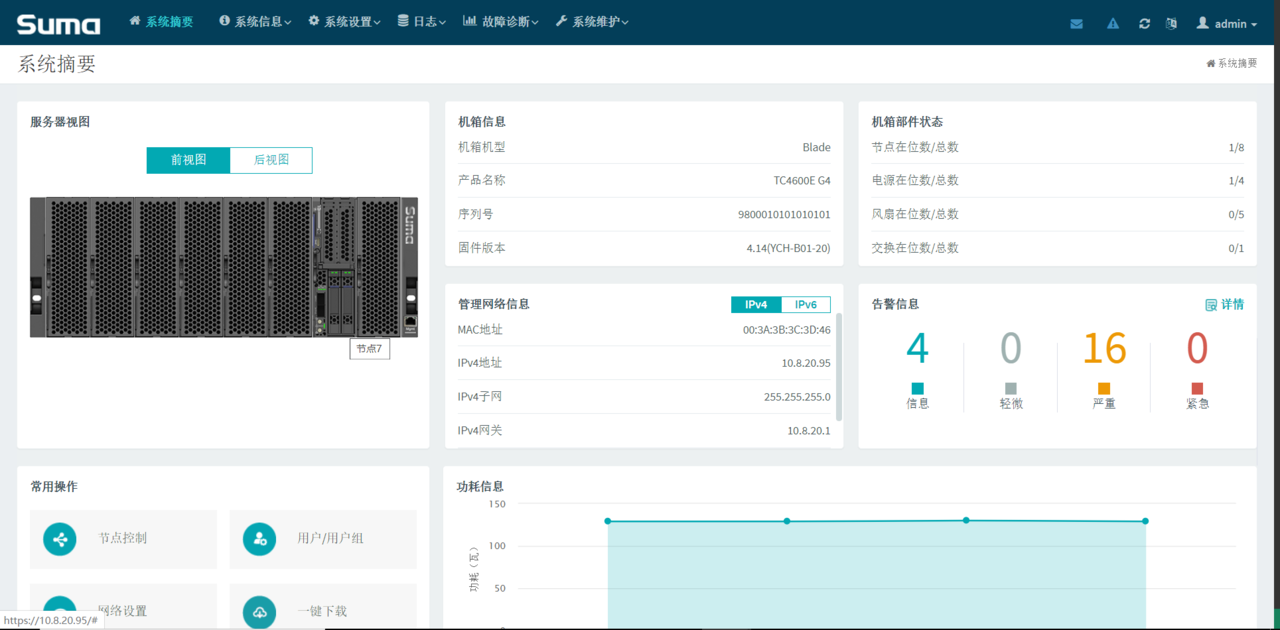Screen dimensions: 1280x630
Task: Expand the 故障诊断 dropdown menu
Action: [x=501, y=22]
